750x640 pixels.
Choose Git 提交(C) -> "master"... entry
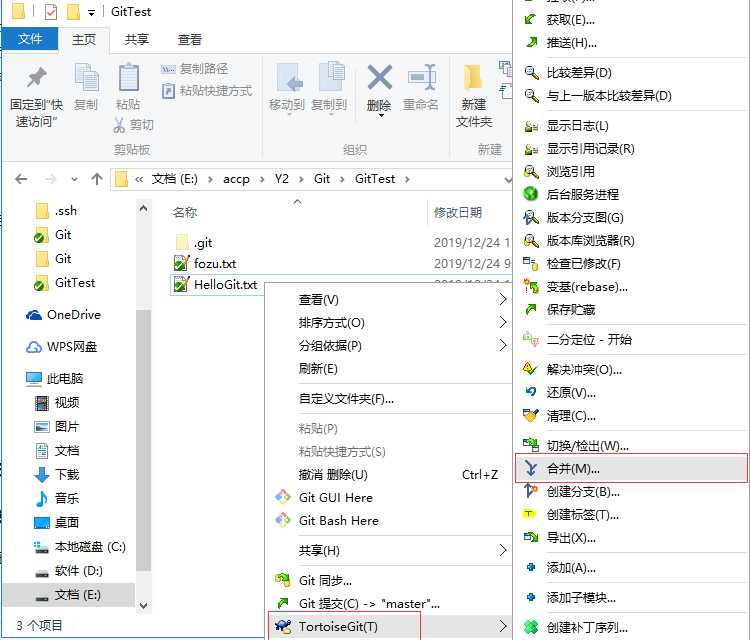pyautogui.click(x=369, y=603)
